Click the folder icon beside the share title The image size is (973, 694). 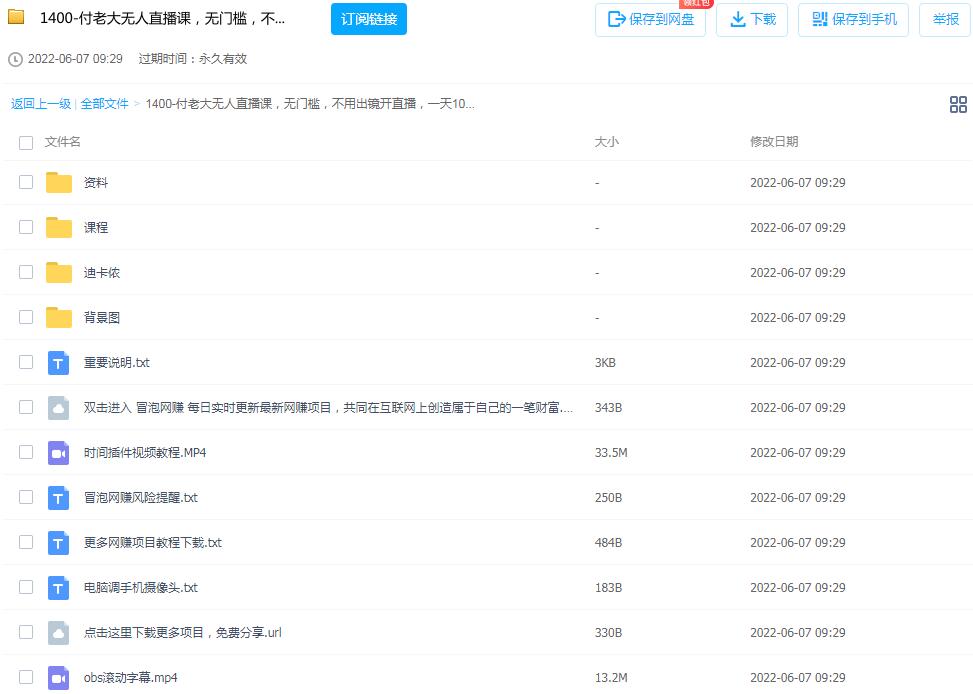coord(16,17)
